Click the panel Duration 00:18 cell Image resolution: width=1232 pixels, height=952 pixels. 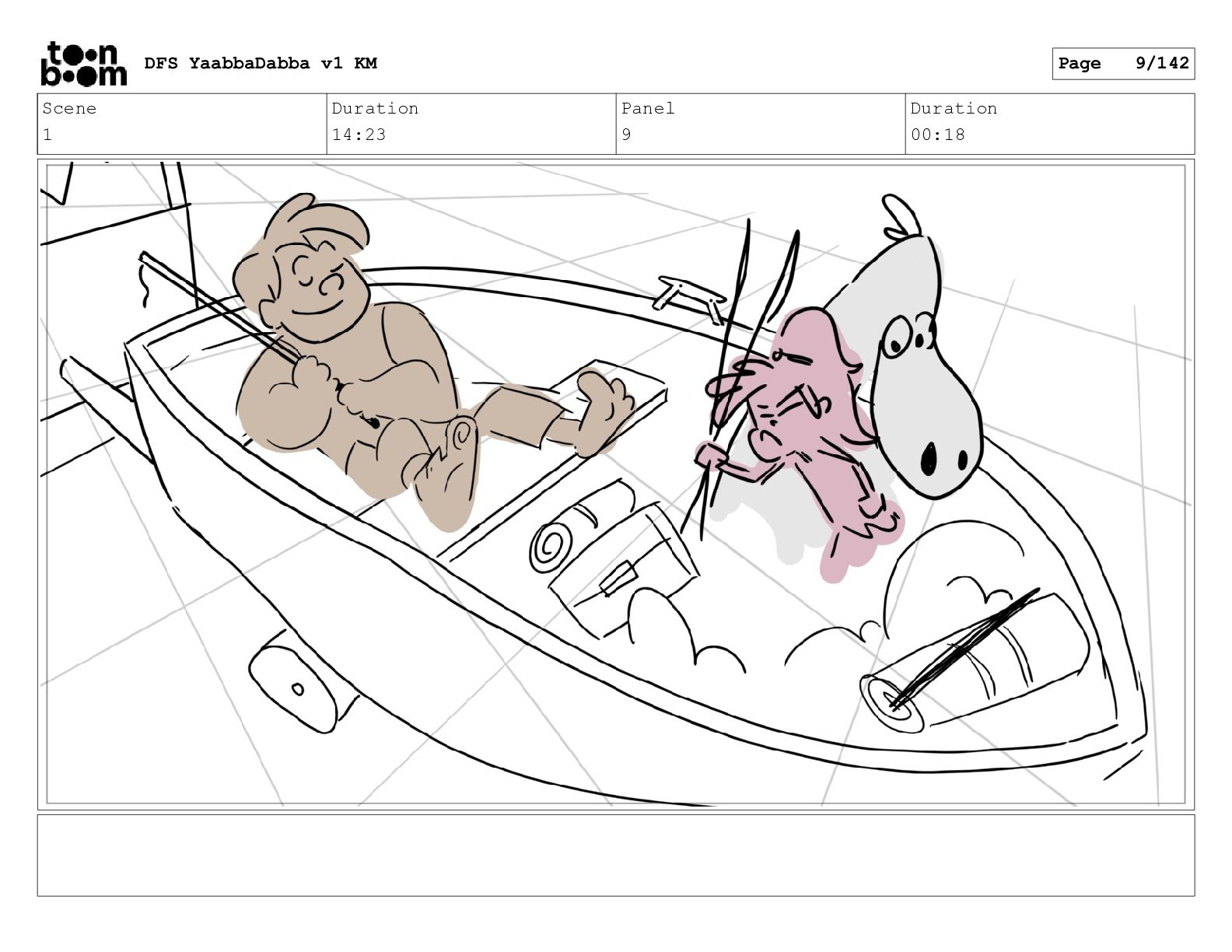(1050, 124)
